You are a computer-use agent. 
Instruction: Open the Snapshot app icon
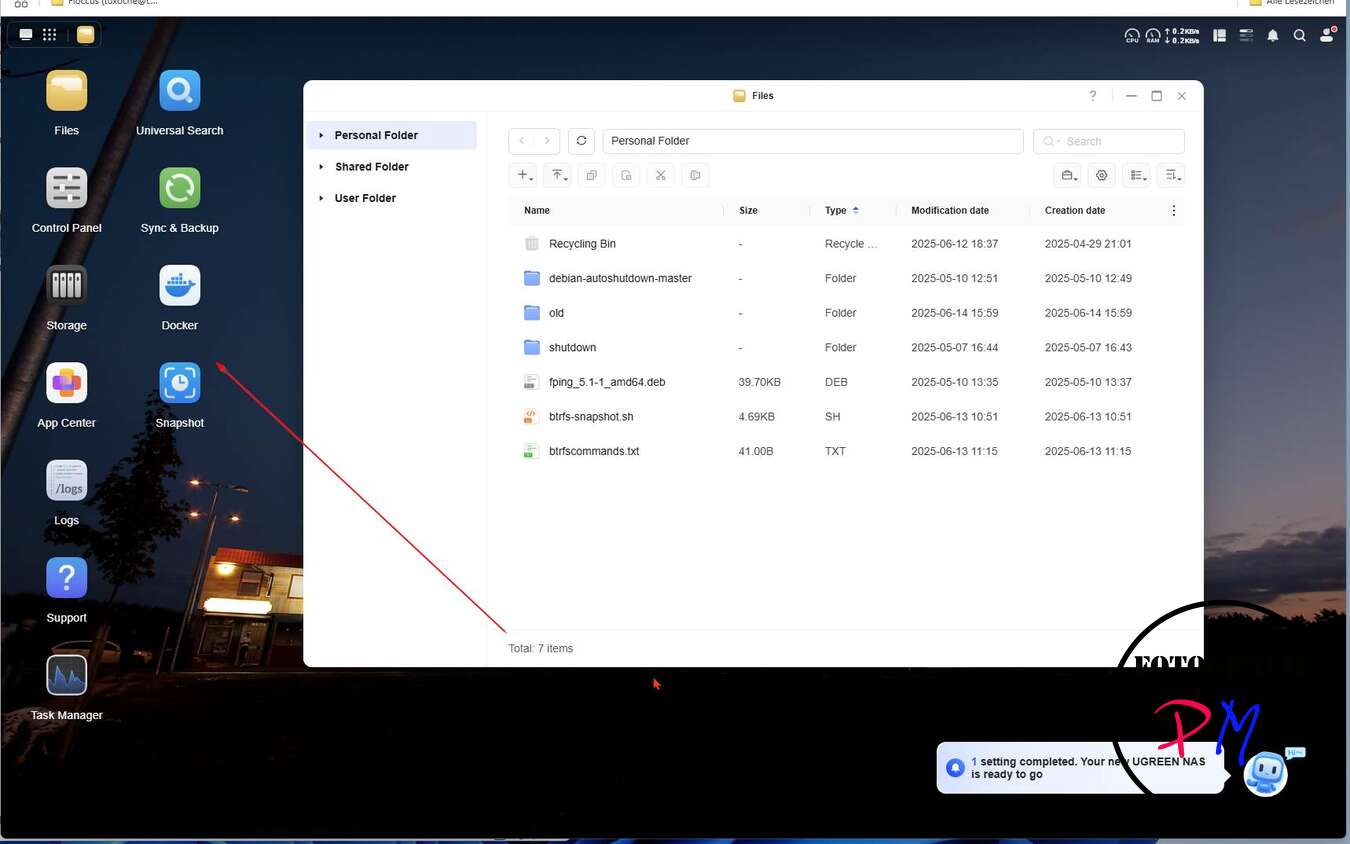[x=180, y=383]
